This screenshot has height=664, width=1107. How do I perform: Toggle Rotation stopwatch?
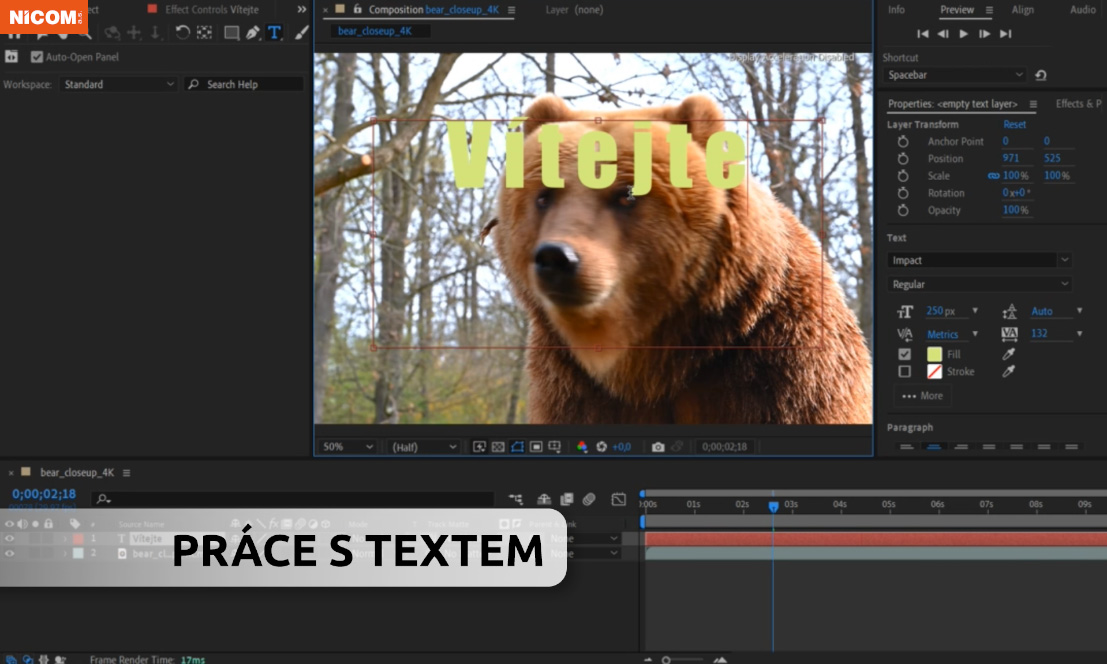pyautogui.click(x=903, y=193)
